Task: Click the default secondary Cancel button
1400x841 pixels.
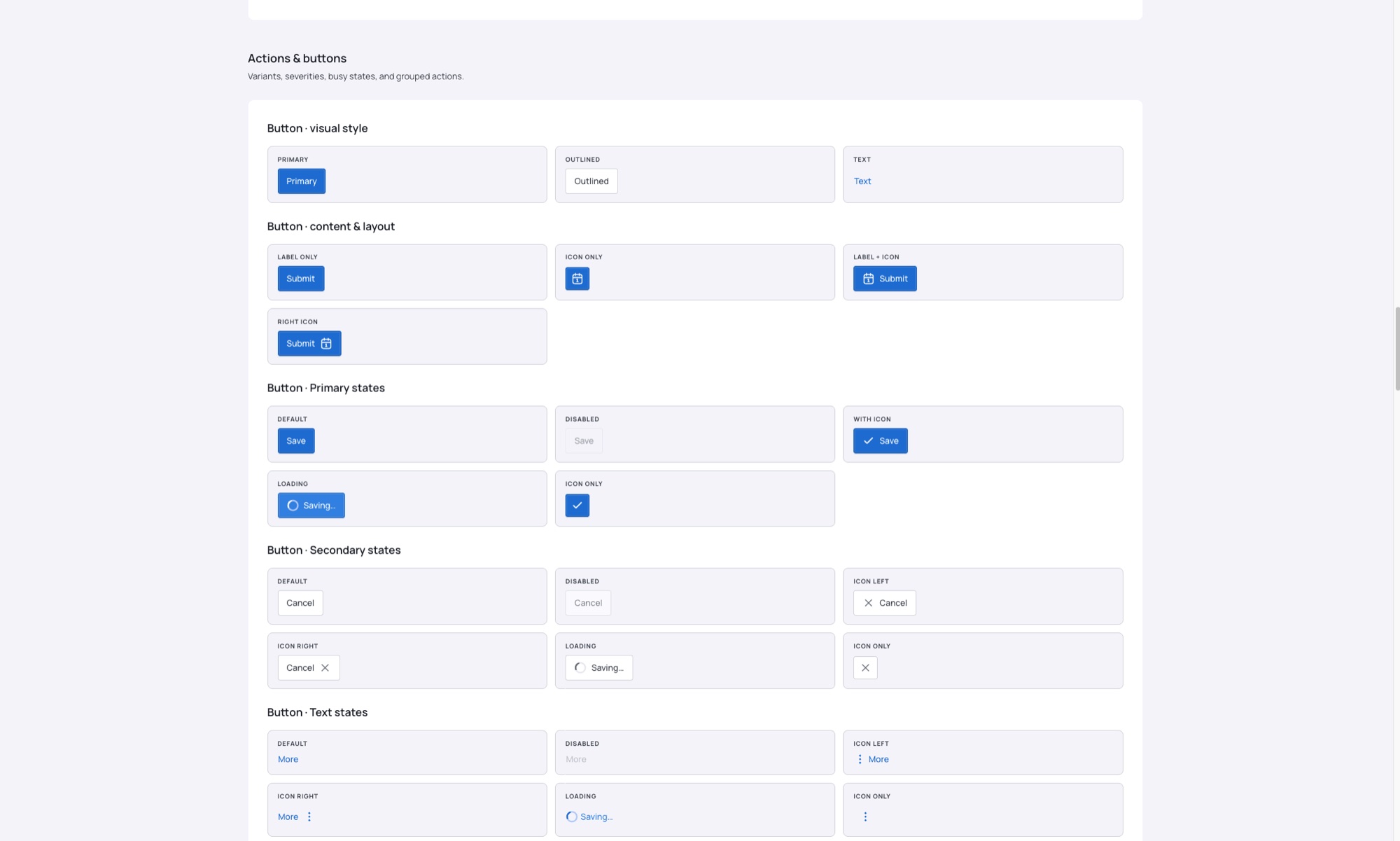Action: [300, 603]
